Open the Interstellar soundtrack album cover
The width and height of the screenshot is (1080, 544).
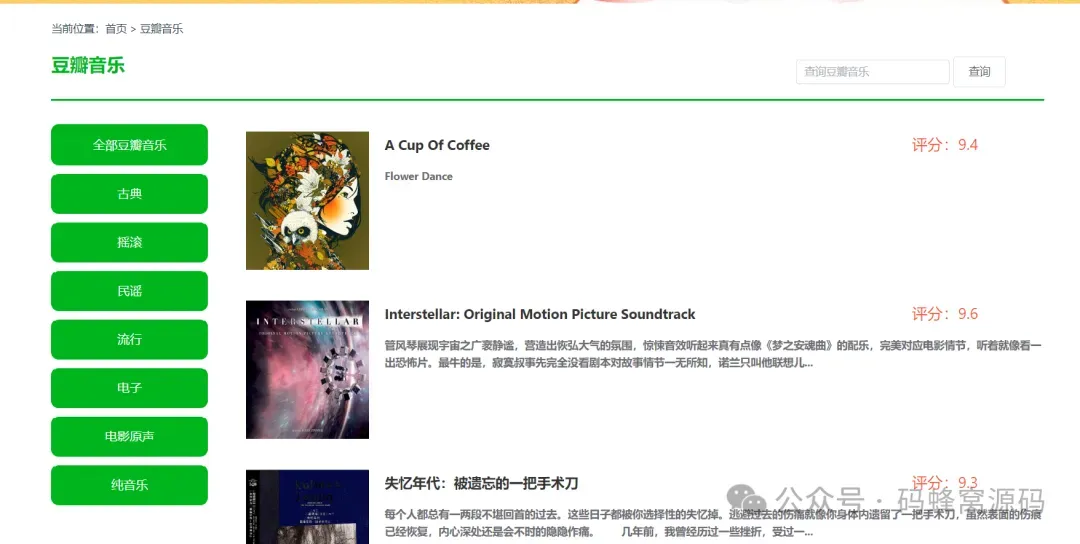click(307, 370)
